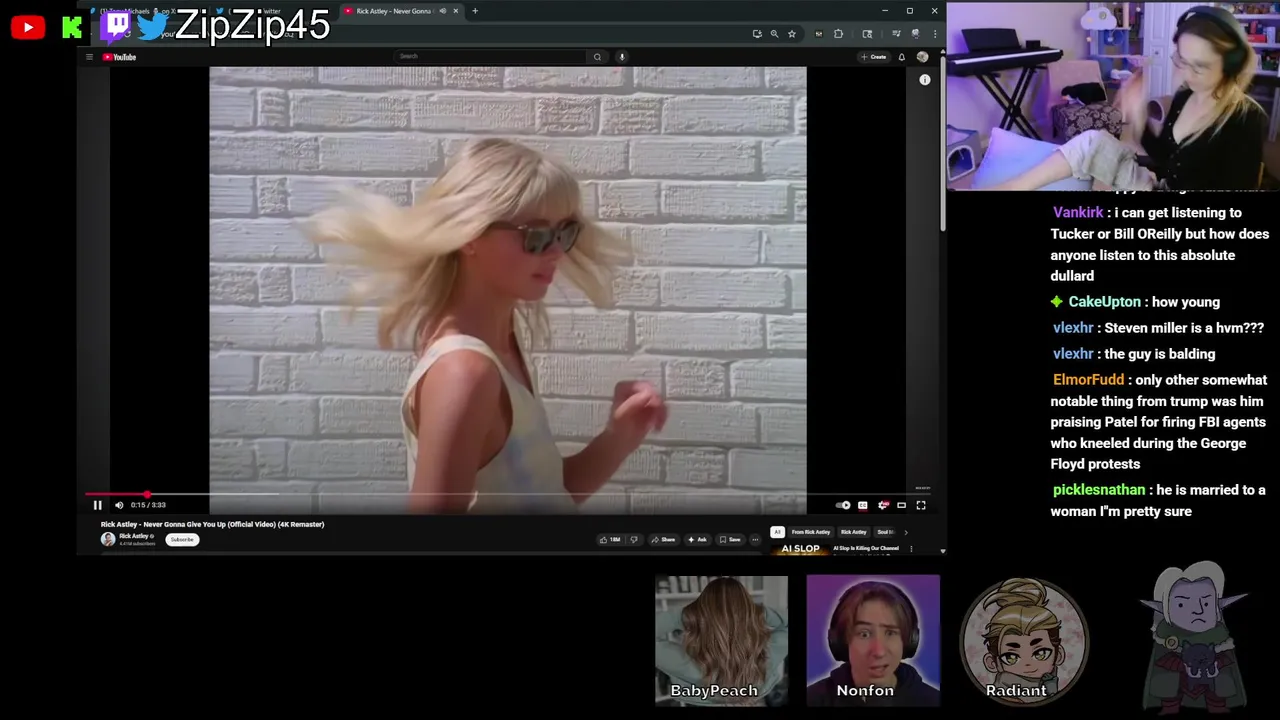Viewport: 1280px width, 720px height.
Task: Pause the Rick Astley video
Action: pos(97,505)
